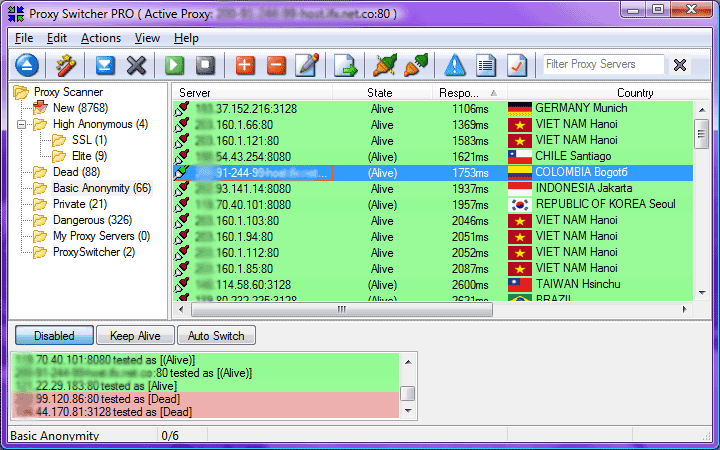Select the SSL (1) folder
The width and height of the screenshot is (720, 450).
pyautogui.click(x=89, y=140)
